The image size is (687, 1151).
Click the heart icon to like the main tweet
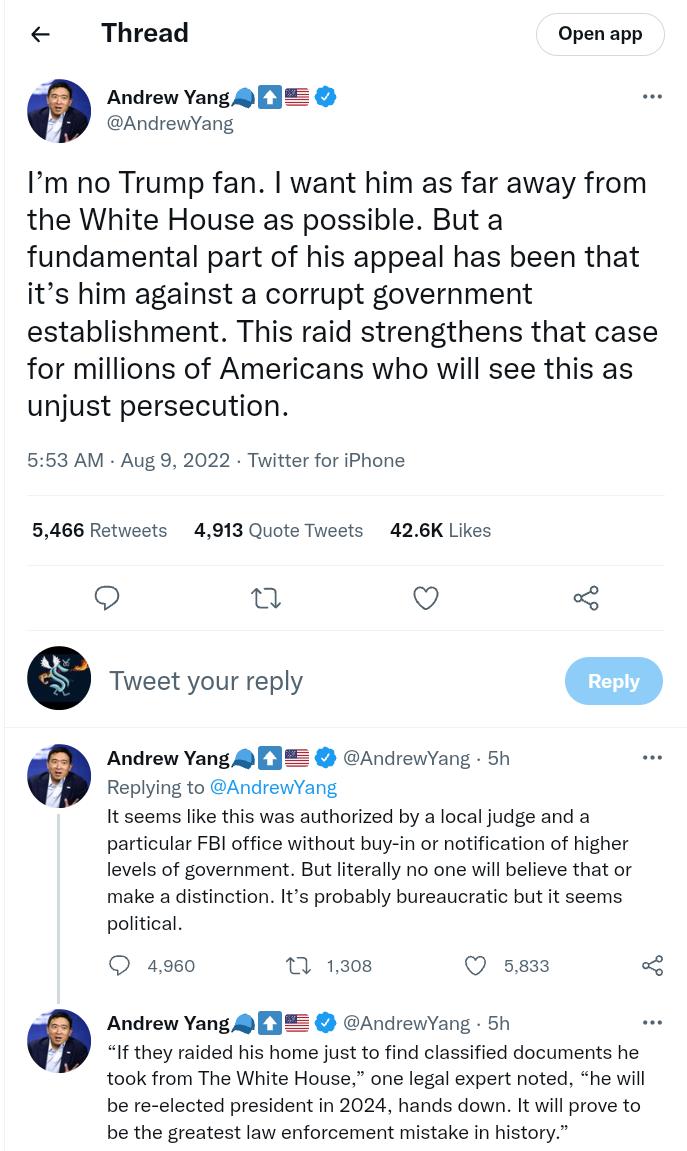[425, 597]
